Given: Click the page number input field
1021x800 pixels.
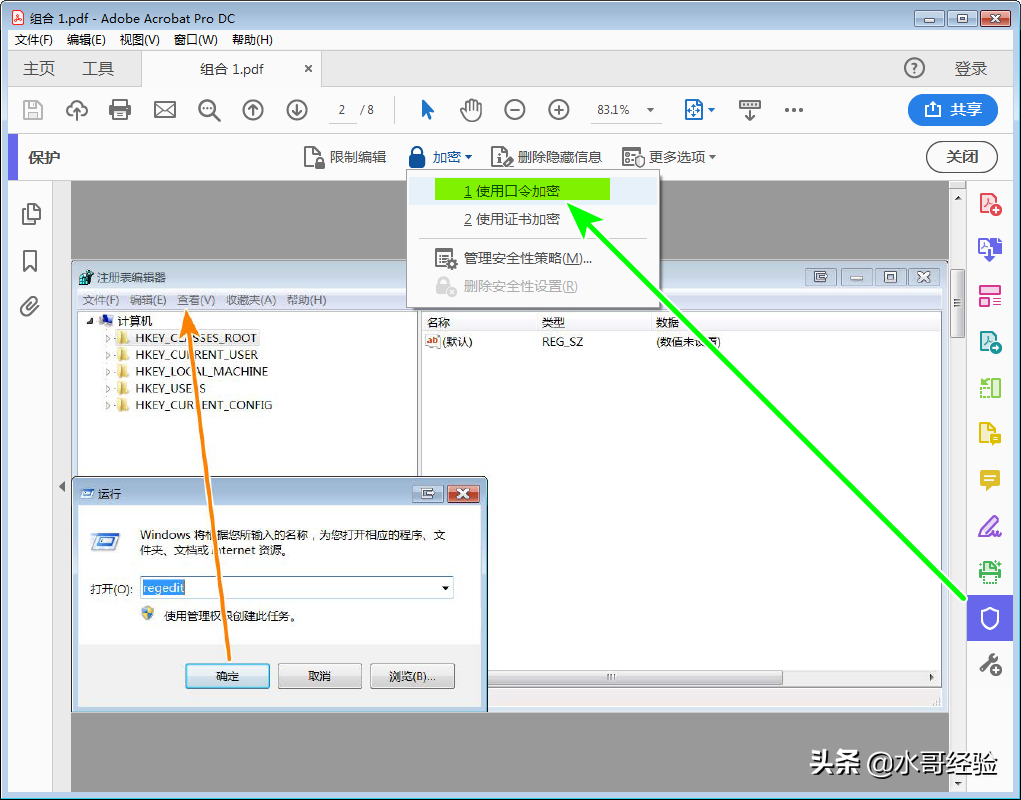Looking at the screenshot, I should 342,110.
